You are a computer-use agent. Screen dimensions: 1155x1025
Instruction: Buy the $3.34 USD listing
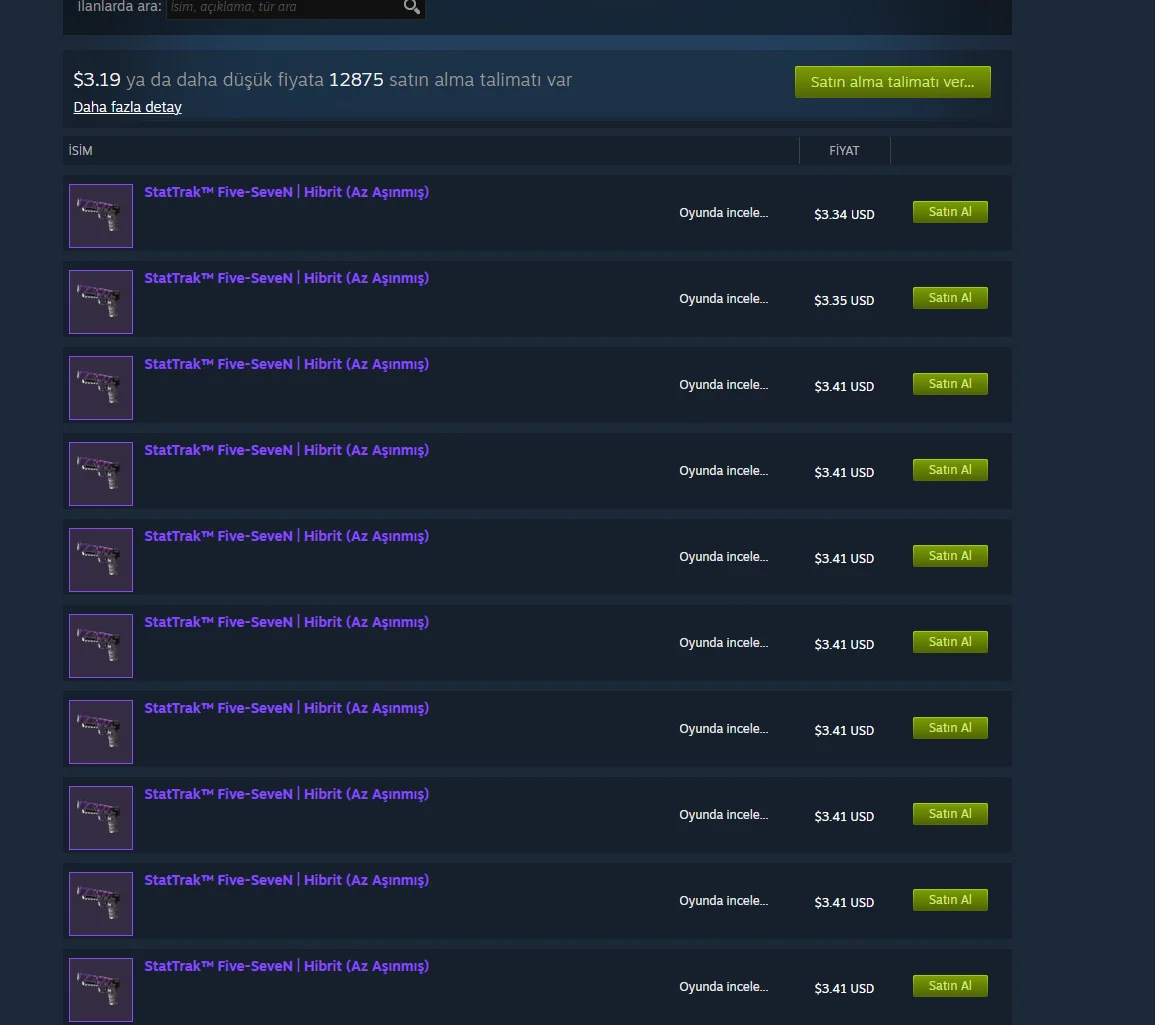pyautogui.click(x=949, y=212)
